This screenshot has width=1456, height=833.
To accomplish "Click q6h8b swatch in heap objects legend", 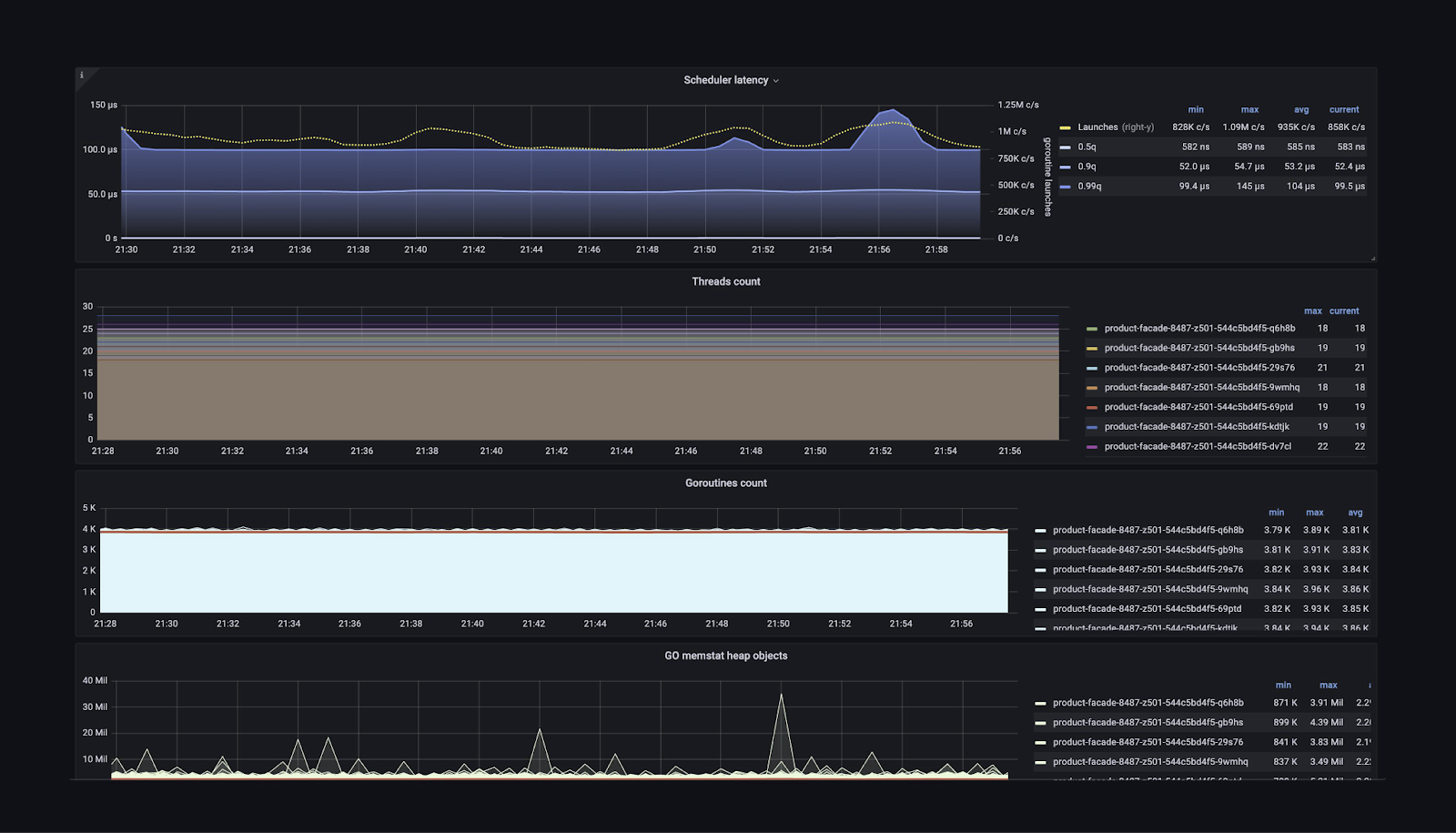I will pos(1040,703).
